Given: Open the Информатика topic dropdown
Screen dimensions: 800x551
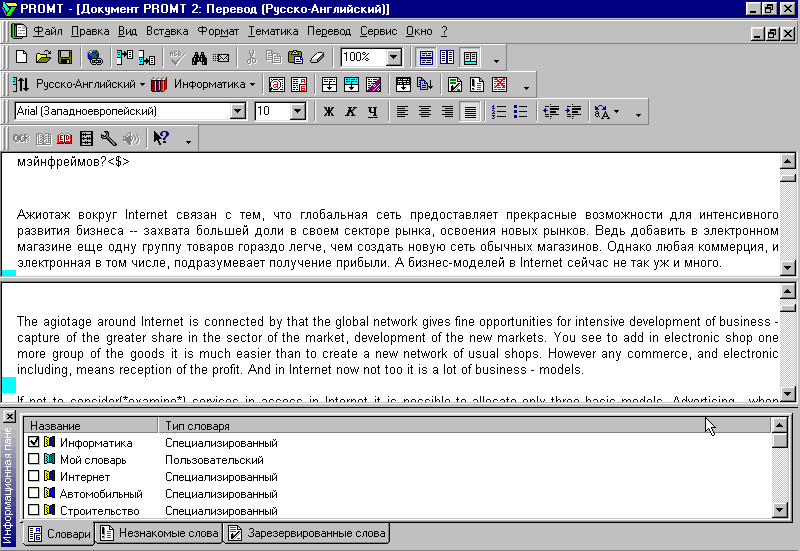Looking at the screenshot, I should pos(252,84).
